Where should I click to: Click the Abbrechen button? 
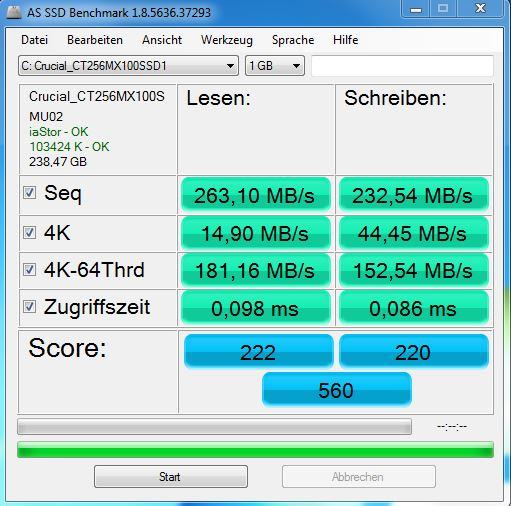pyautogui.click(x=359, y=477)
